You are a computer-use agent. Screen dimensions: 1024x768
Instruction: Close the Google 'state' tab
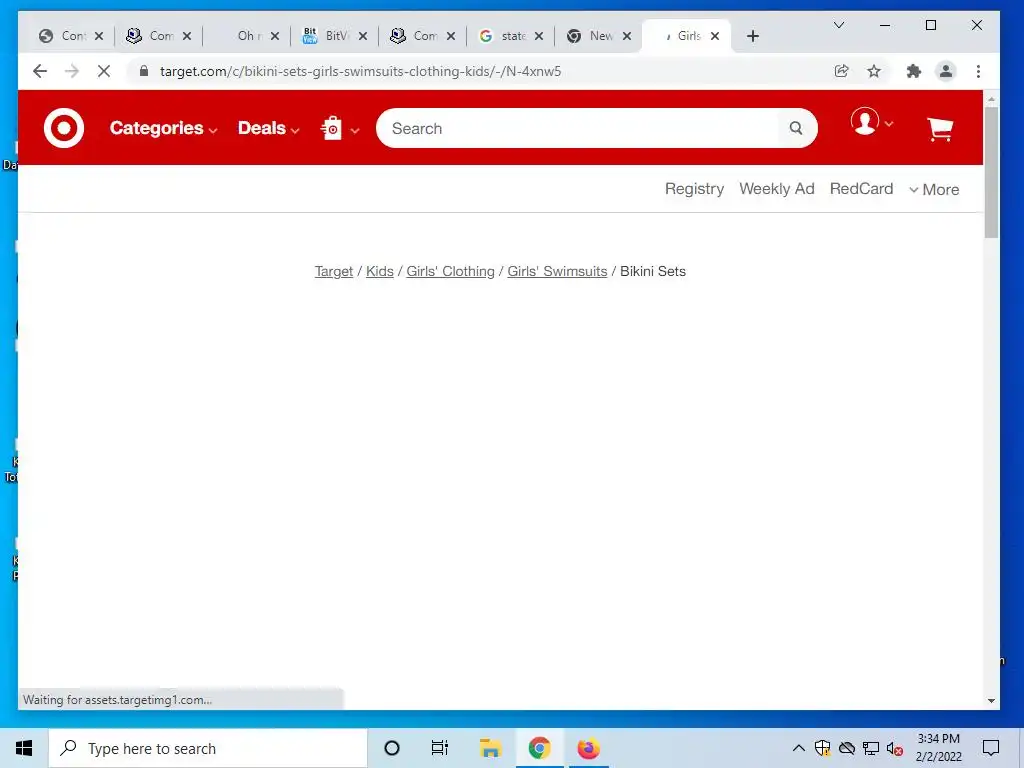pyautogui.click(x=539, y=36)
